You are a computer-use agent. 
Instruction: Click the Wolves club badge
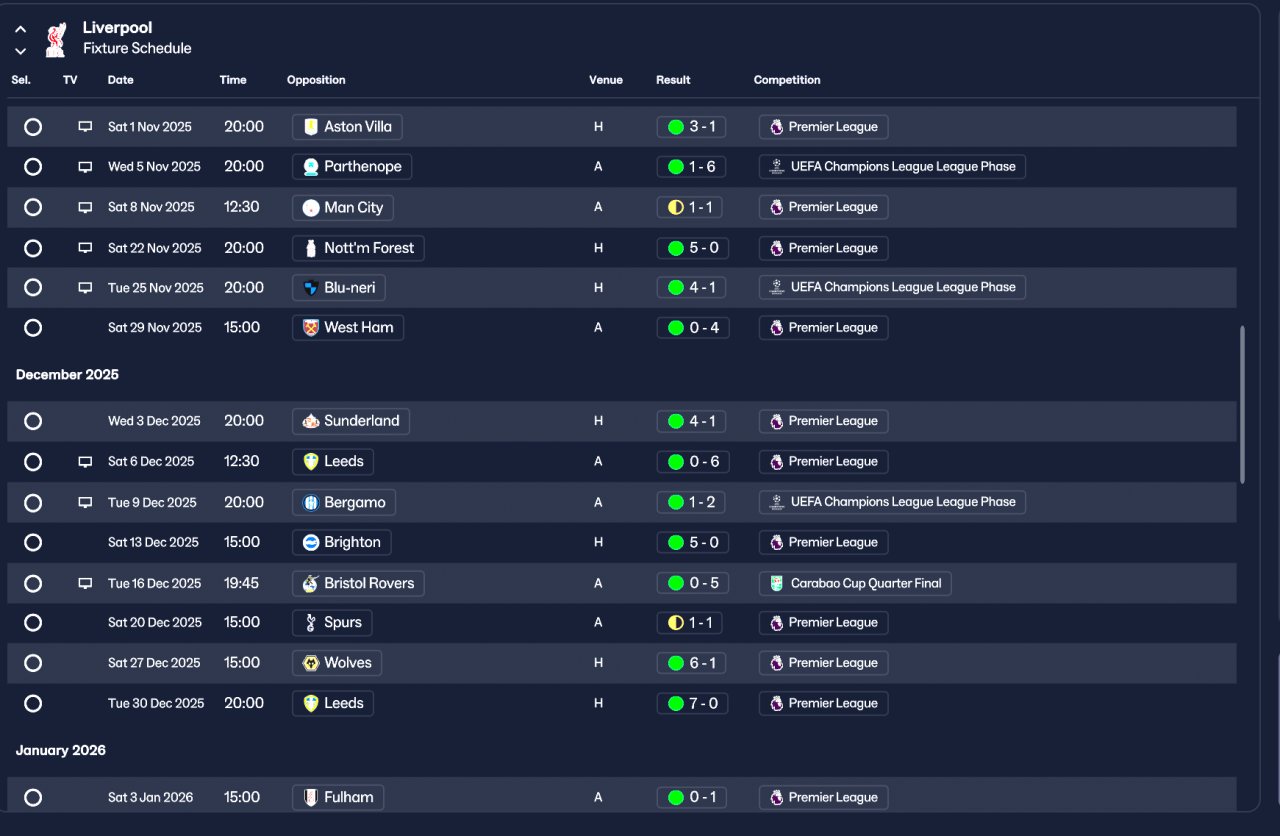311,663
